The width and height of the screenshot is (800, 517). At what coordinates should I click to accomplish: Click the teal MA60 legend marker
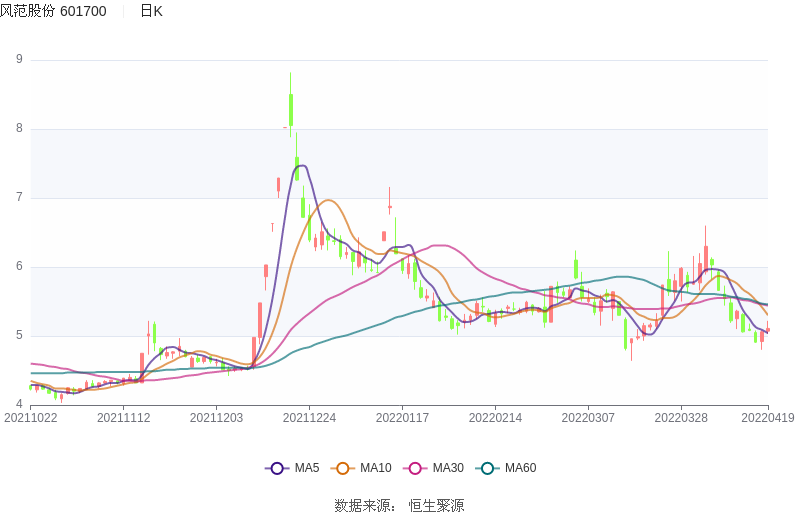[x=487, y=468]
